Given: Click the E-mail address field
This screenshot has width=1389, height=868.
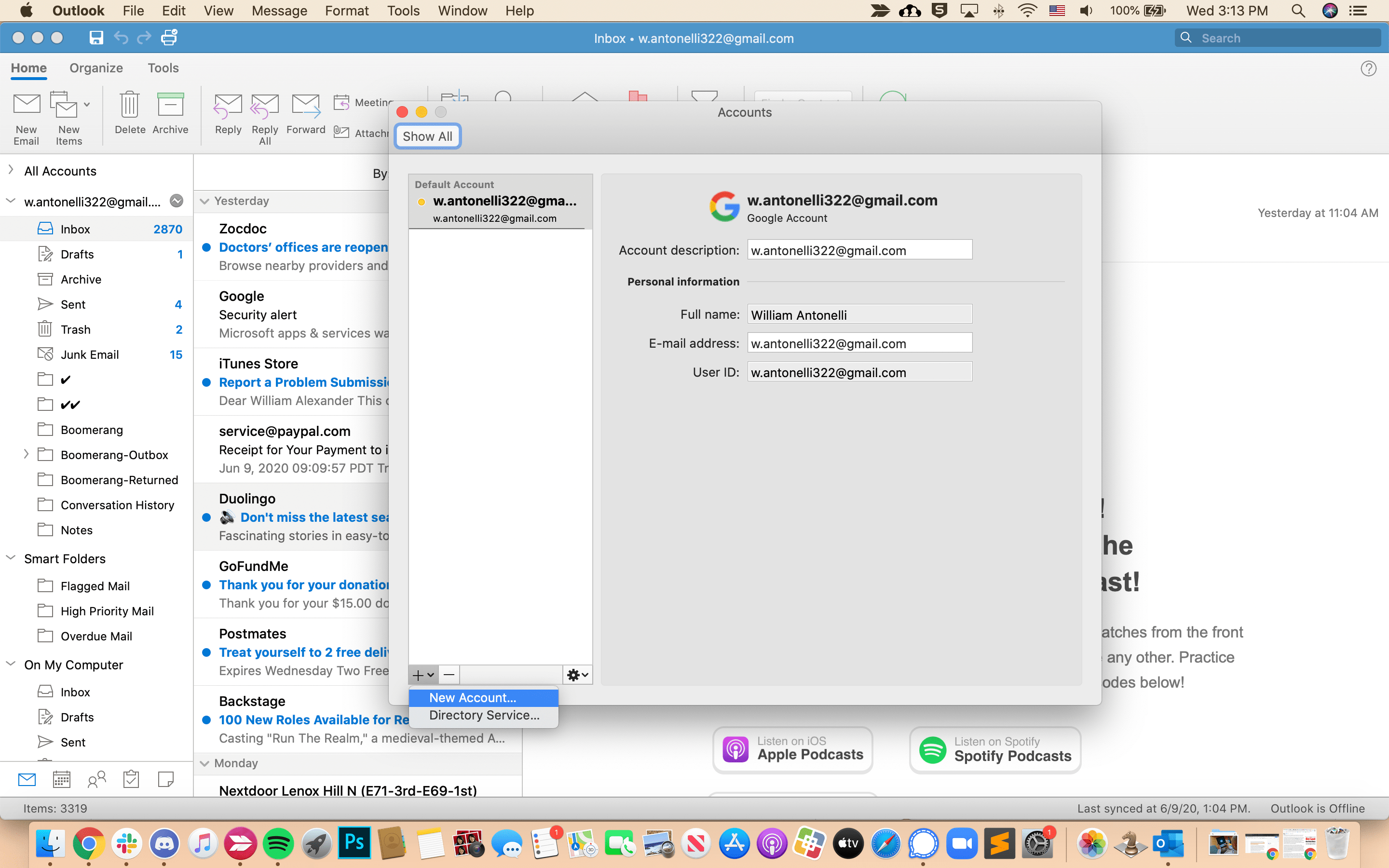Looking at the screenshot, I should coord(859,343).
